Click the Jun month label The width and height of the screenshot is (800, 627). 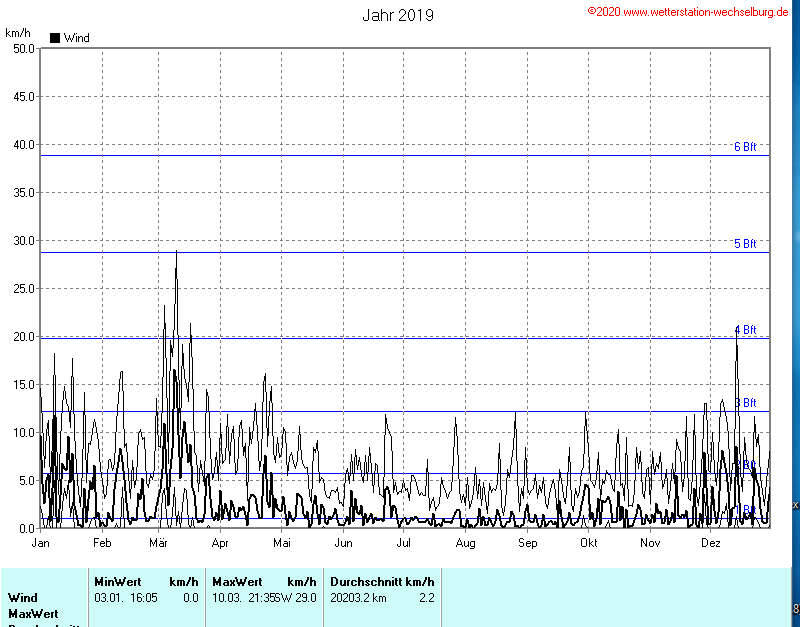click(x=343, y=543)
